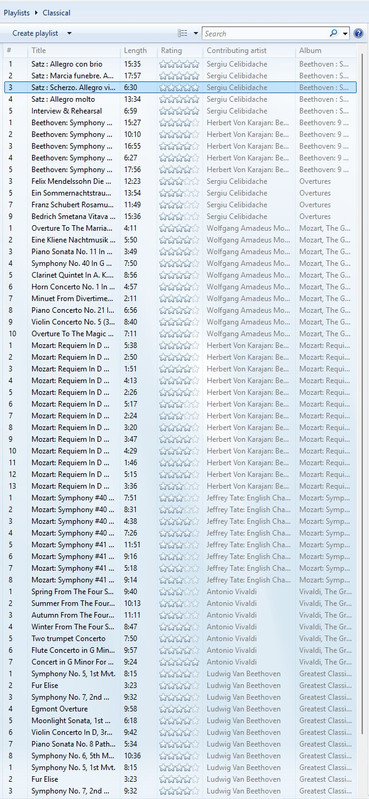The image size is (369, 799).
Task: Select 'Summer From The Four...' track
Action: coord(180,603)
